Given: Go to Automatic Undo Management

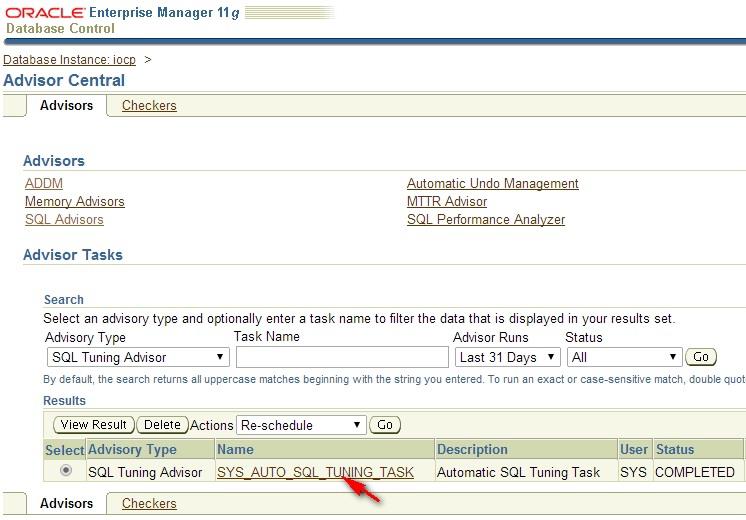Looking at the screenshot, I should pyautogui.click(x=492, y=184).
